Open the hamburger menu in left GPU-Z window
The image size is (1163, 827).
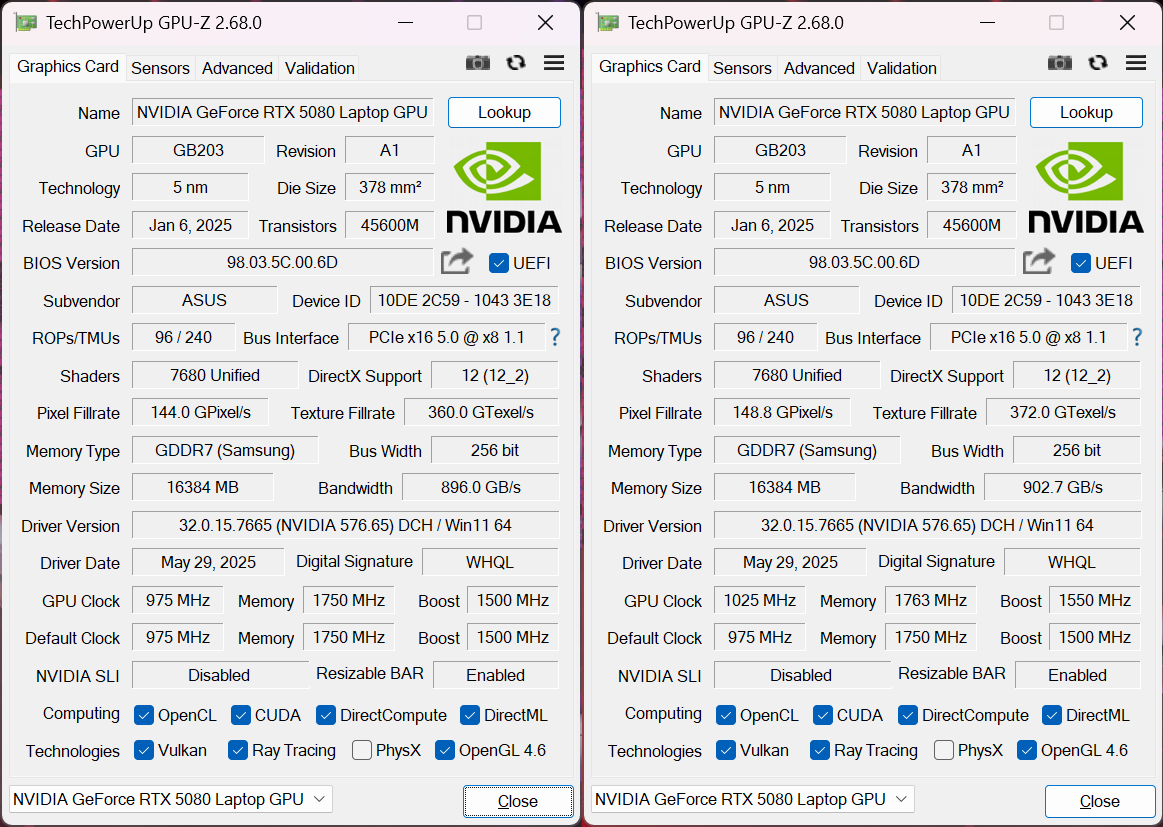point(554,63)
